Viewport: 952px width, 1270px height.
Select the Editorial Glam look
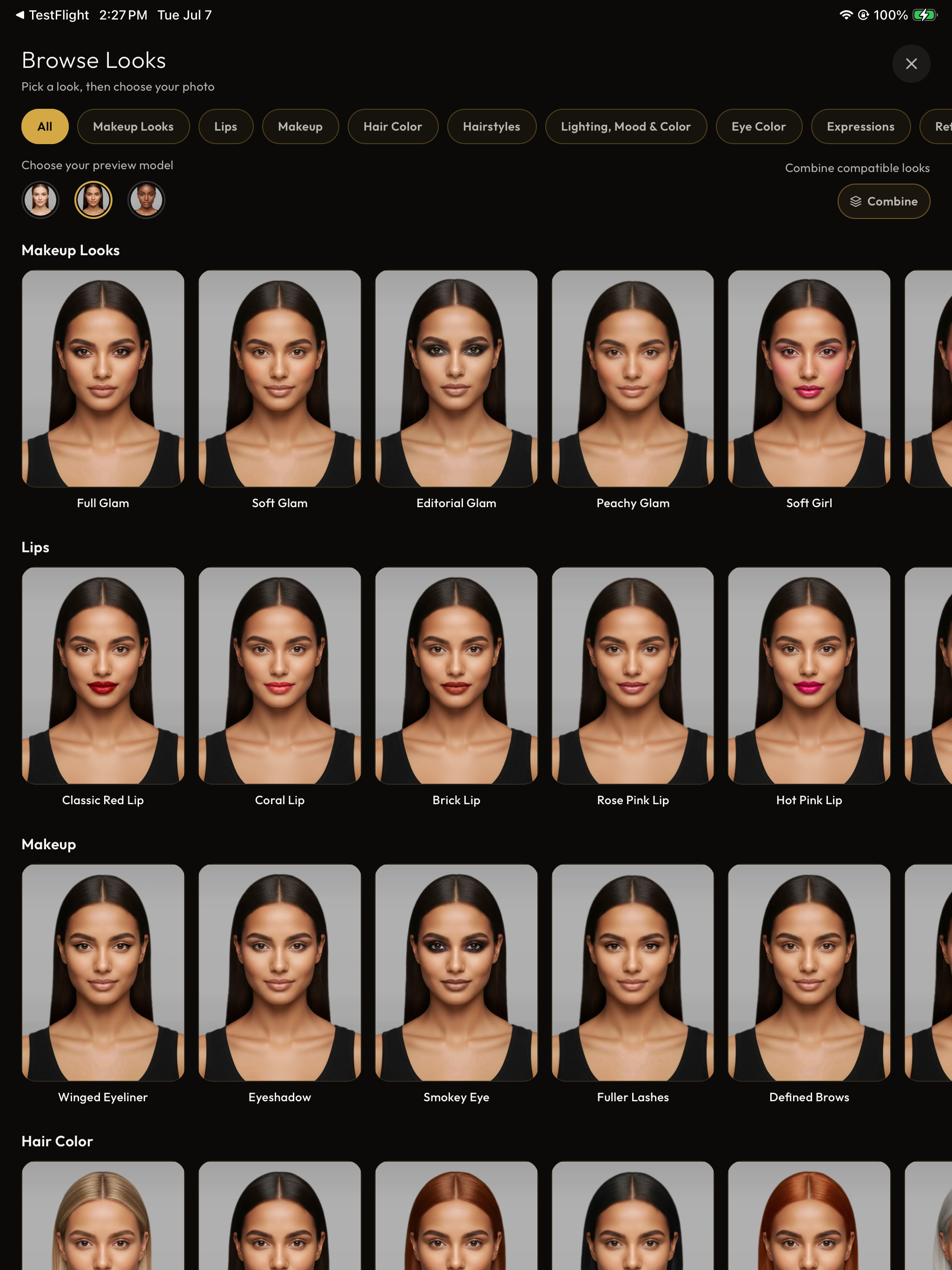pyautogui.click(x=456, y=379)
